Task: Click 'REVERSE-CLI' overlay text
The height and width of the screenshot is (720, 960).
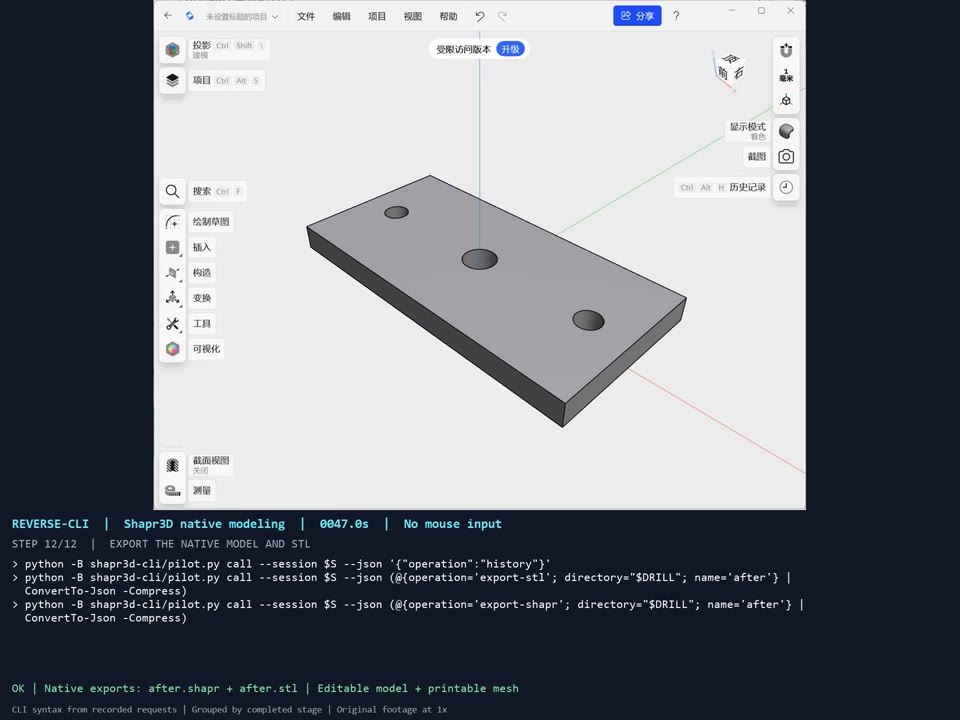Action: [50, 524]
